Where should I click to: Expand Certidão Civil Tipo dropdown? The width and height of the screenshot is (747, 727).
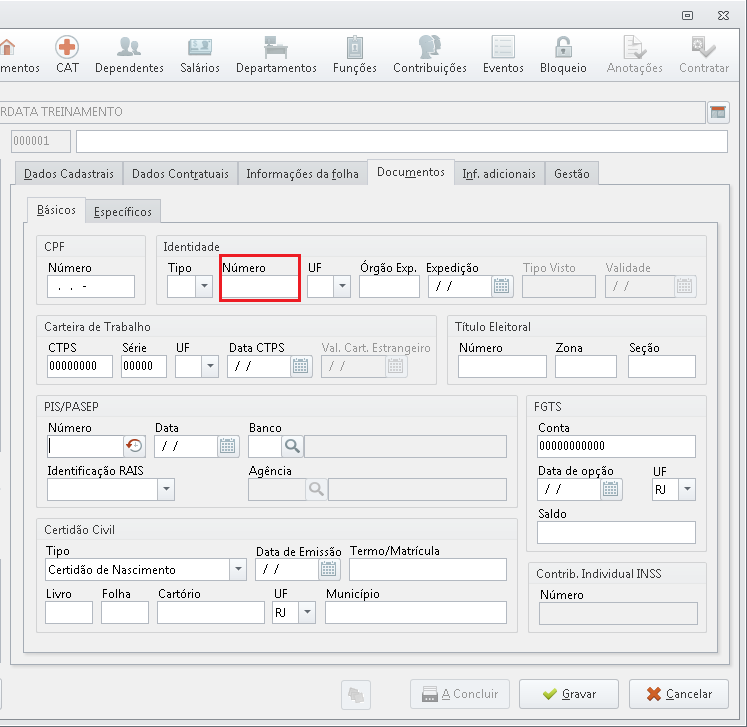pyautogui.click(x=238, y=569)
